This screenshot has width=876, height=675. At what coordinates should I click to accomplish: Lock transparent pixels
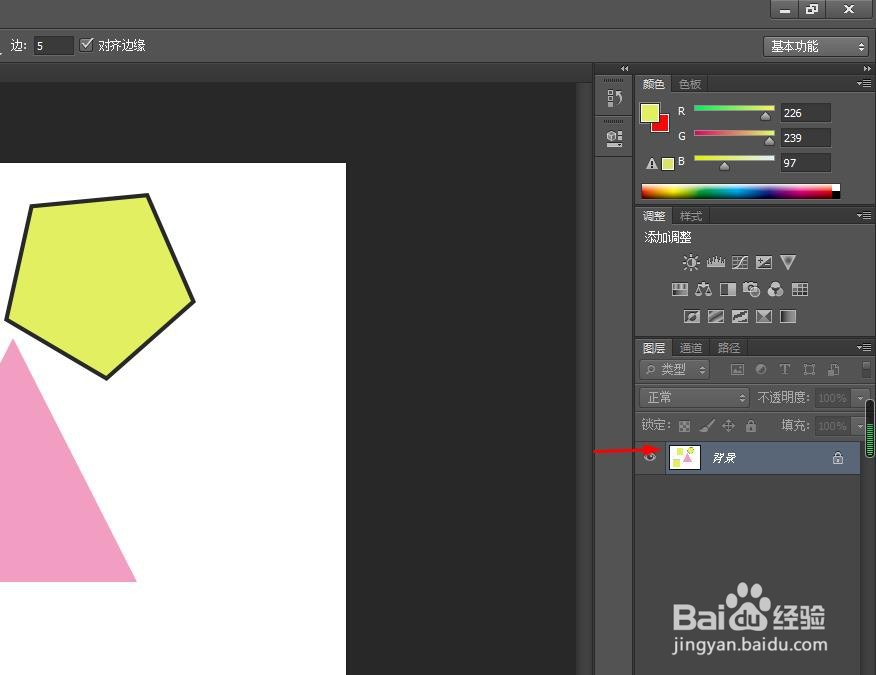(684, 426)
